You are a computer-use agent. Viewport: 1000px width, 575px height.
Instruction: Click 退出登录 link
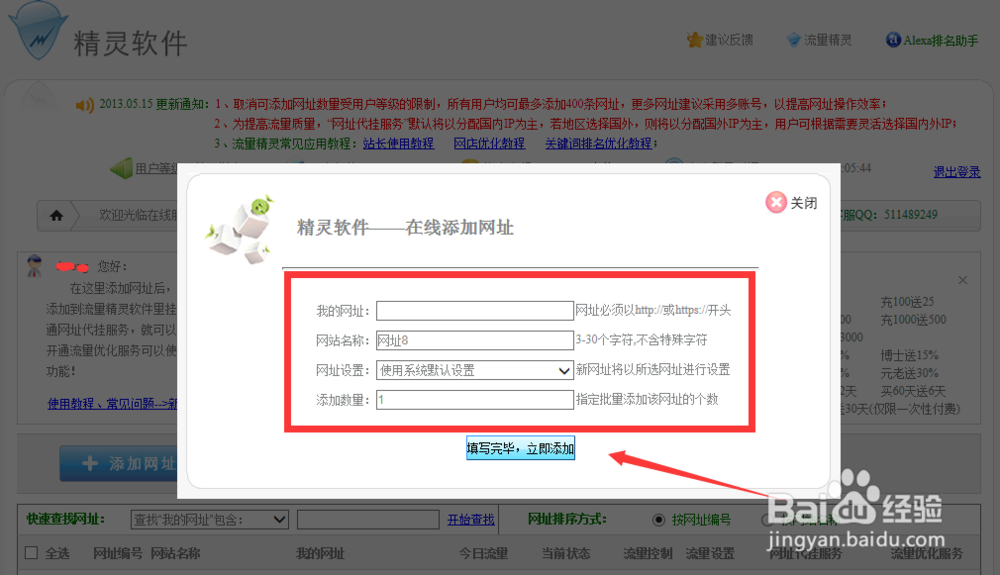tap(957, 171)
